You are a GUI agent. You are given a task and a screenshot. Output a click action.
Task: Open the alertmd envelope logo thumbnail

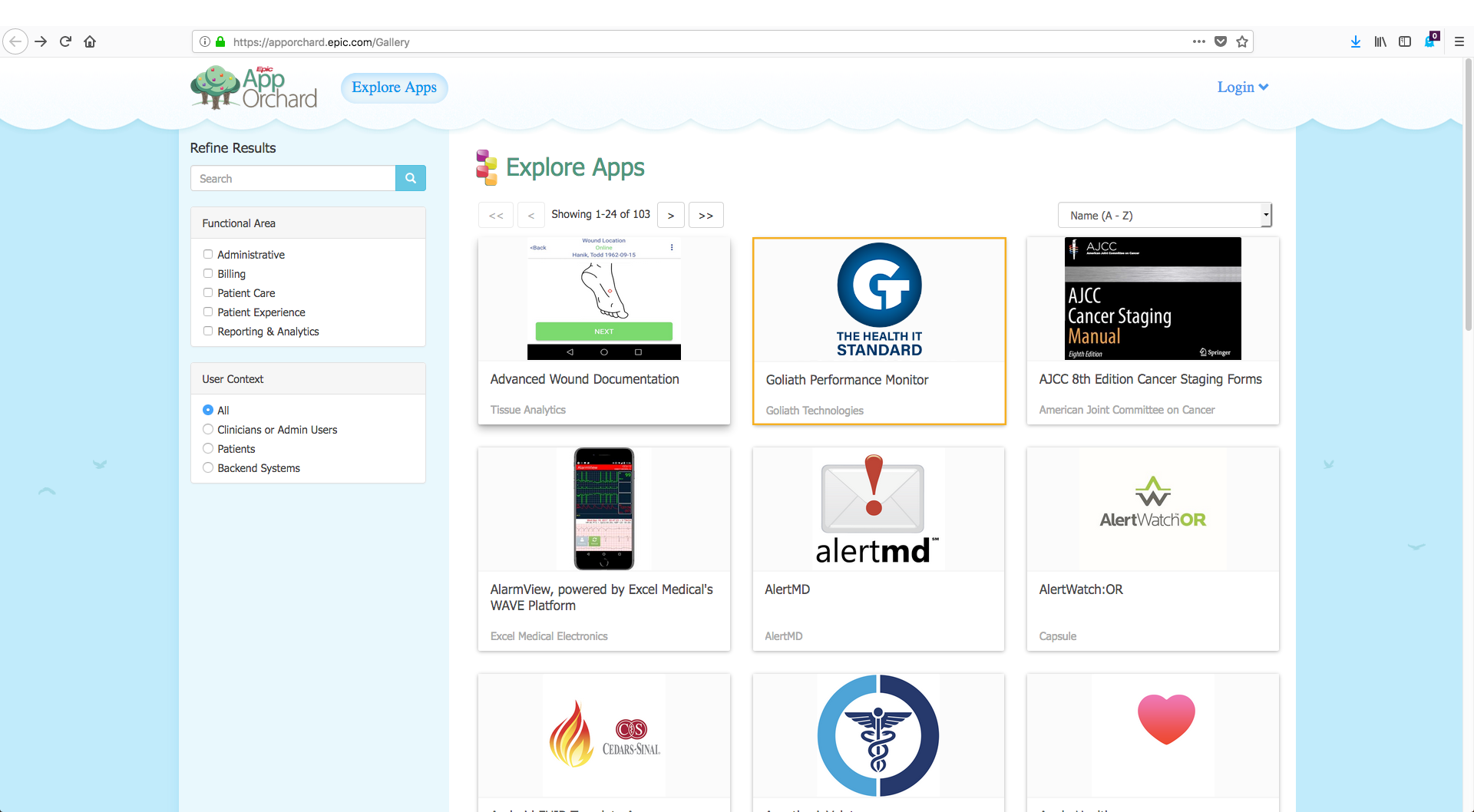(878, 509)
